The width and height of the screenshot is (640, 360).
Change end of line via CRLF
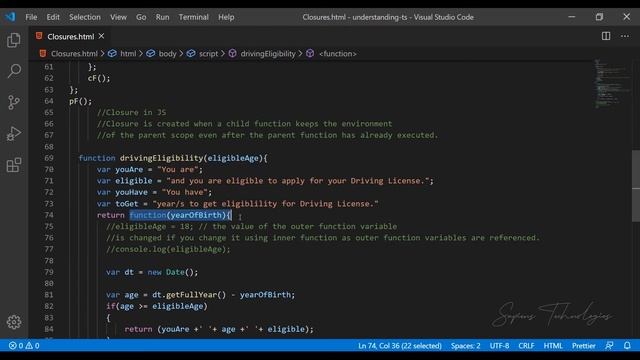[526, 346]
